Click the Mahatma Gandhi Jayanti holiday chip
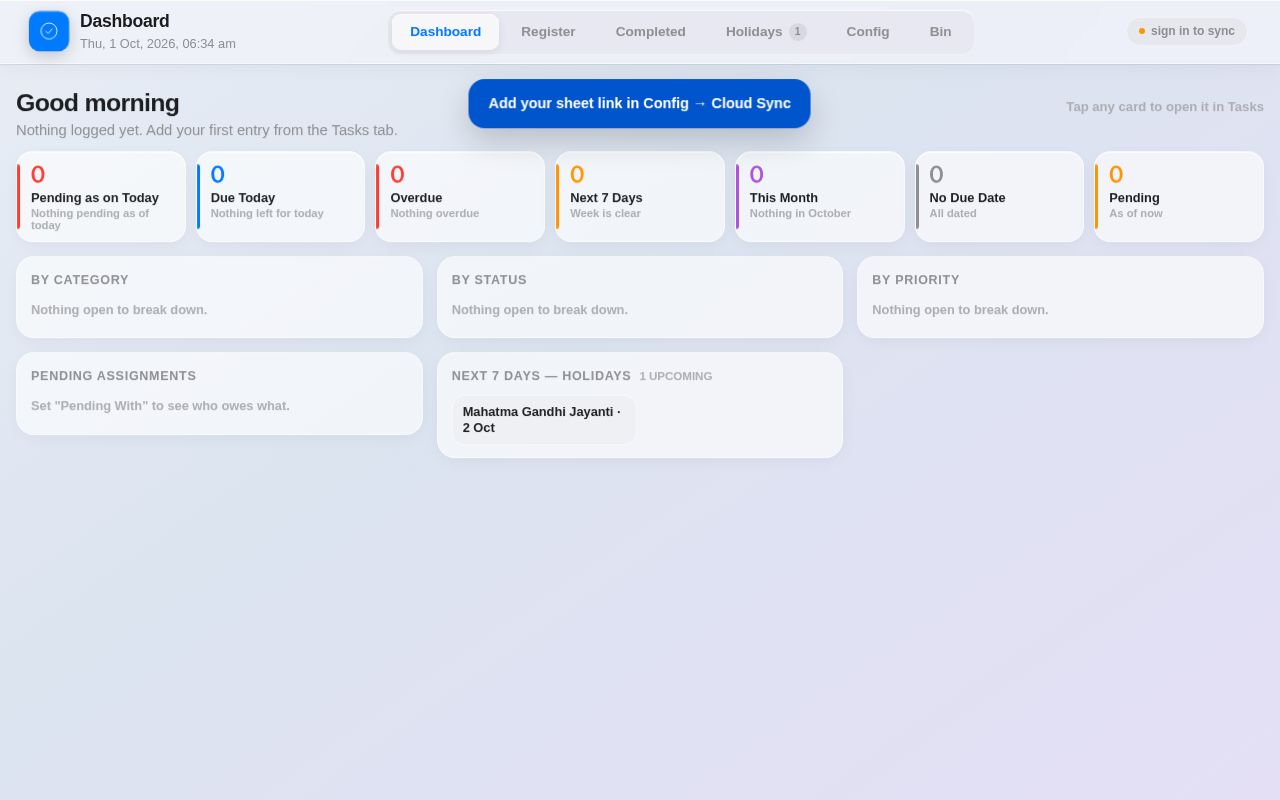 (544, 420)
